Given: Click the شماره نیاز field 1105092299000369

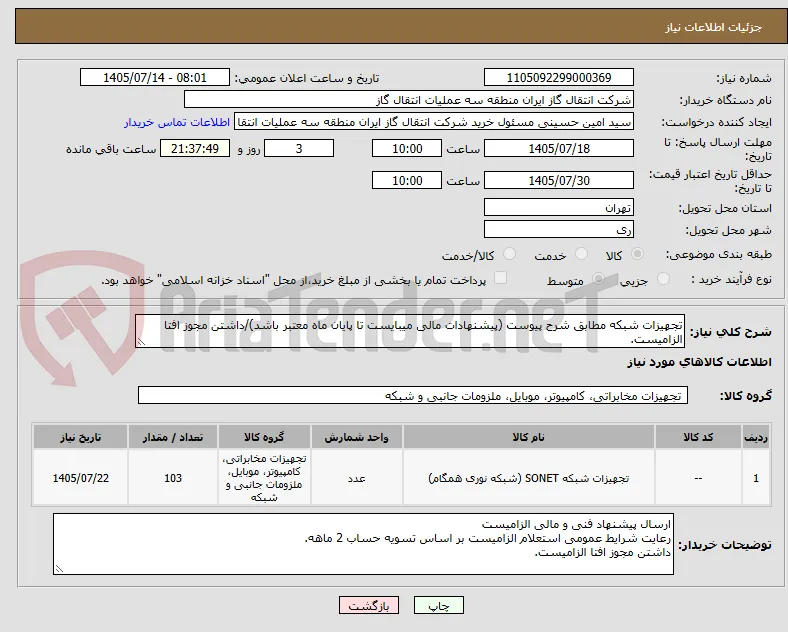Looking at the screenshot, I should pyautogui.click(x=559, y=77).
